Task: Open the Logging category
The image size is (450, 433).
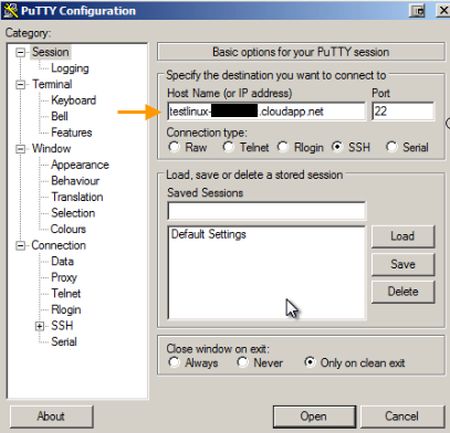Action: pyautogui.click(x=70, y=68)
